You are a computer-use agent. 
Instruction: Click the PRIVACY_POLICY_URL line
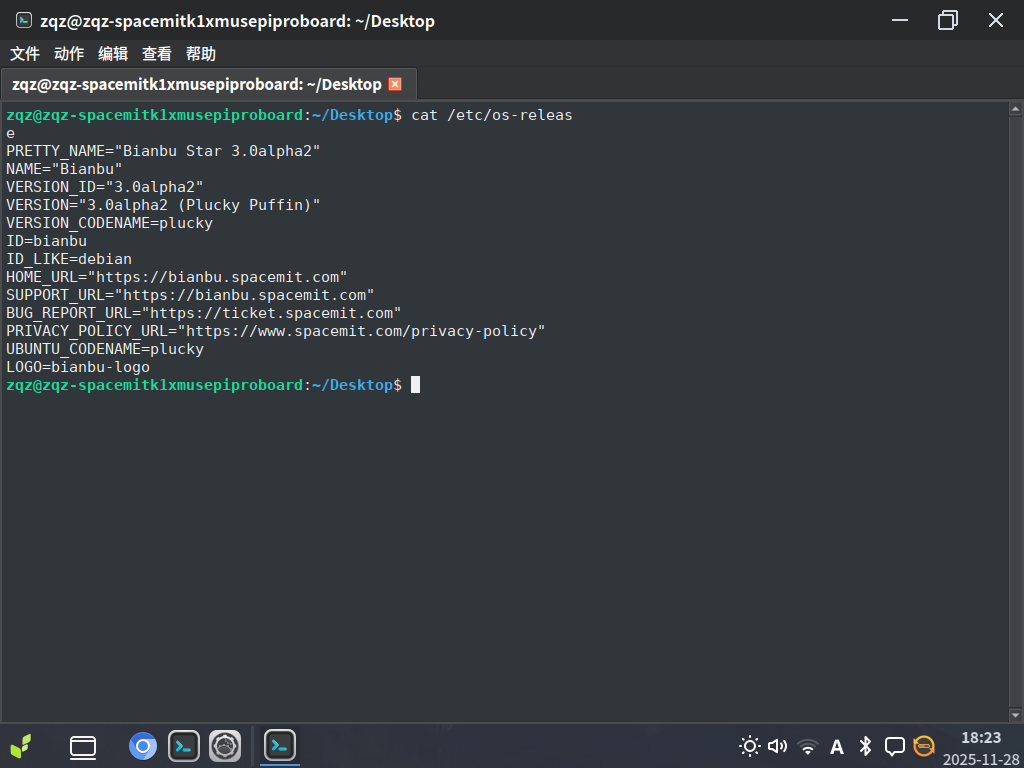click(275, 331)
